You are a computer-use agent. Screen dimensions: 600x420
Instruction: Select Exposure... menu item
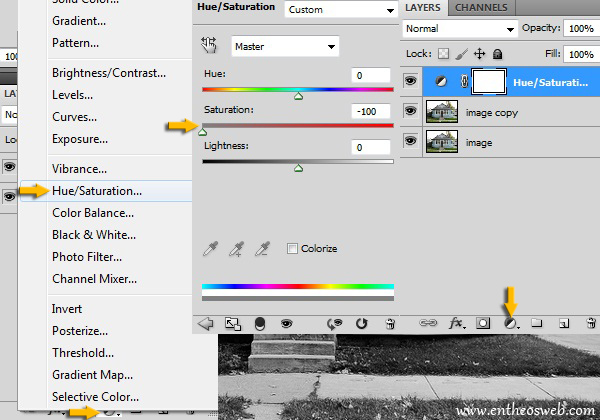pos(80,139)
